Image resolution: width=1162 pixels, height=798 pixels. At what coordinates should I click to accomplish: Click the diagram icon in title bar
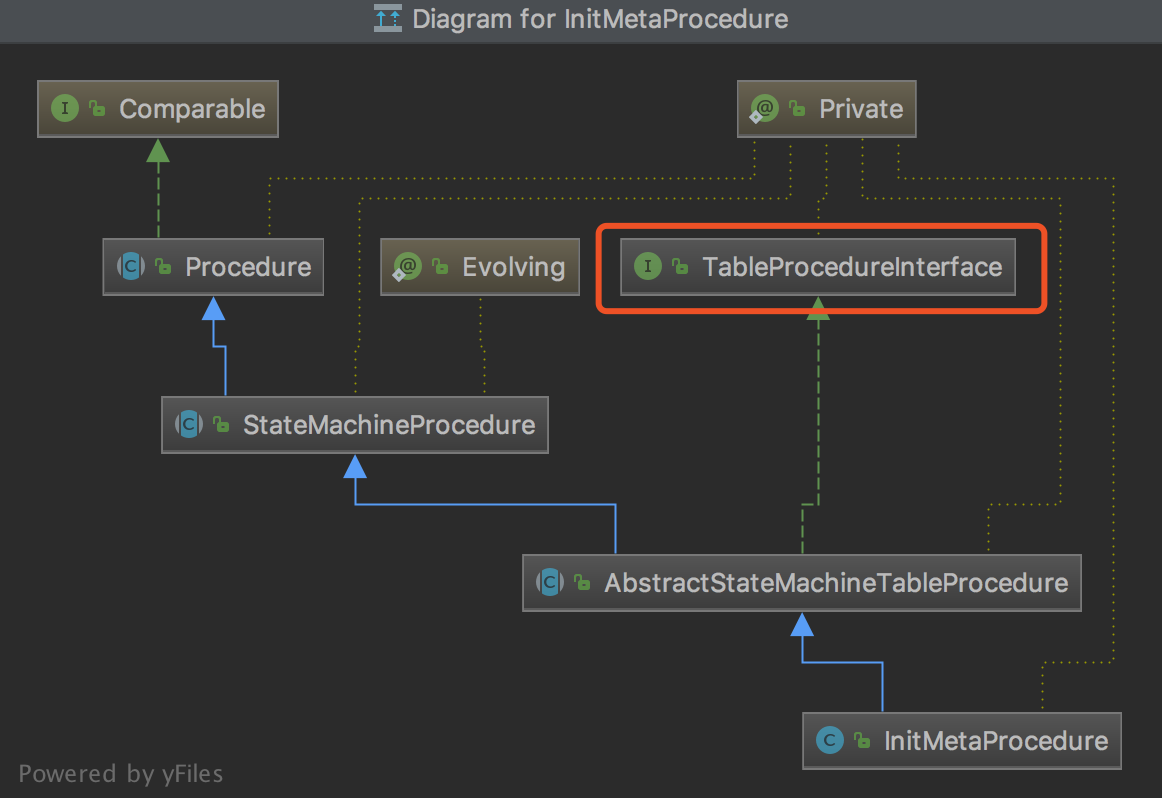coord(387,18)
